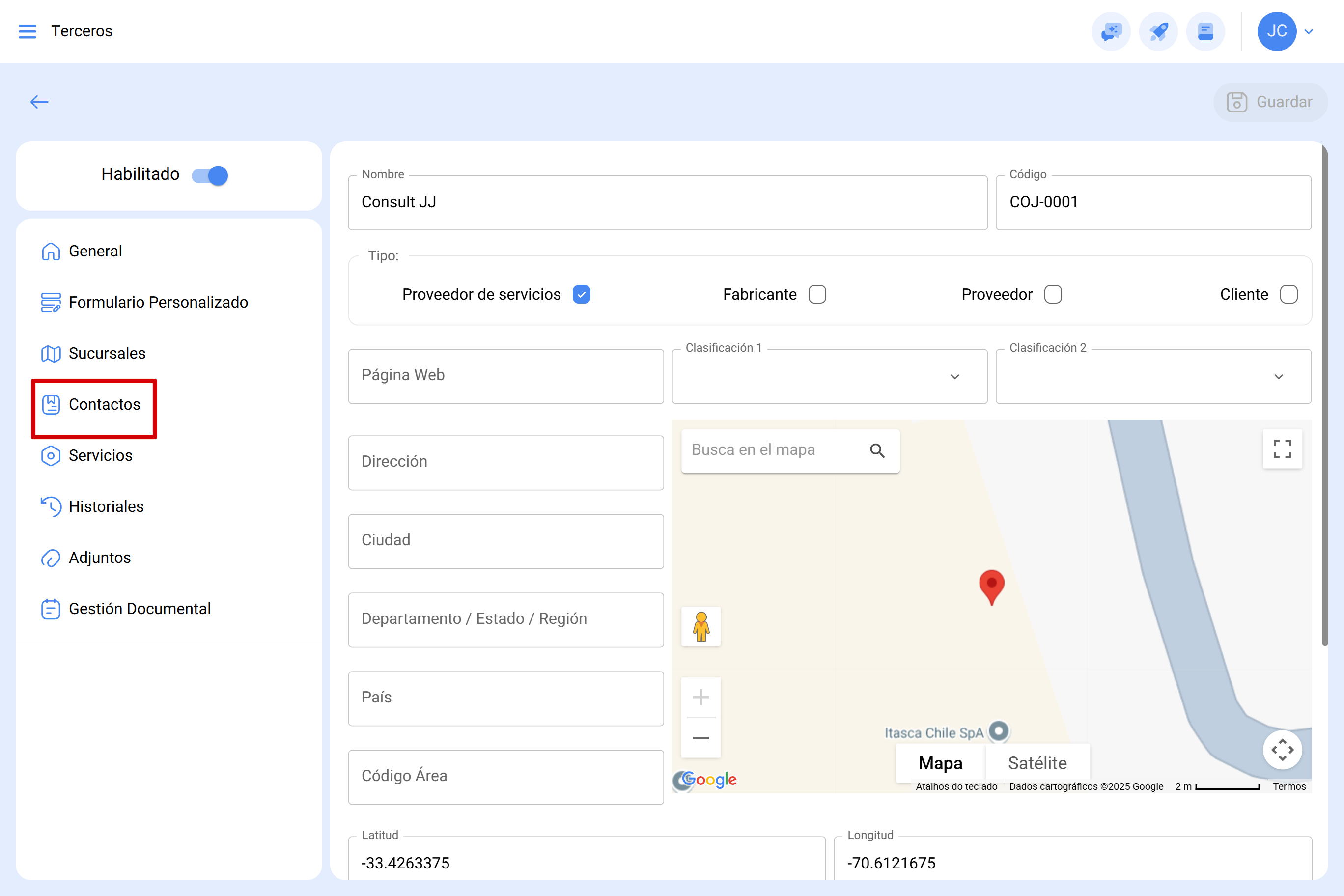Click the map camera controls icon
This screenshot has width=1344, height=896.
1282,750
